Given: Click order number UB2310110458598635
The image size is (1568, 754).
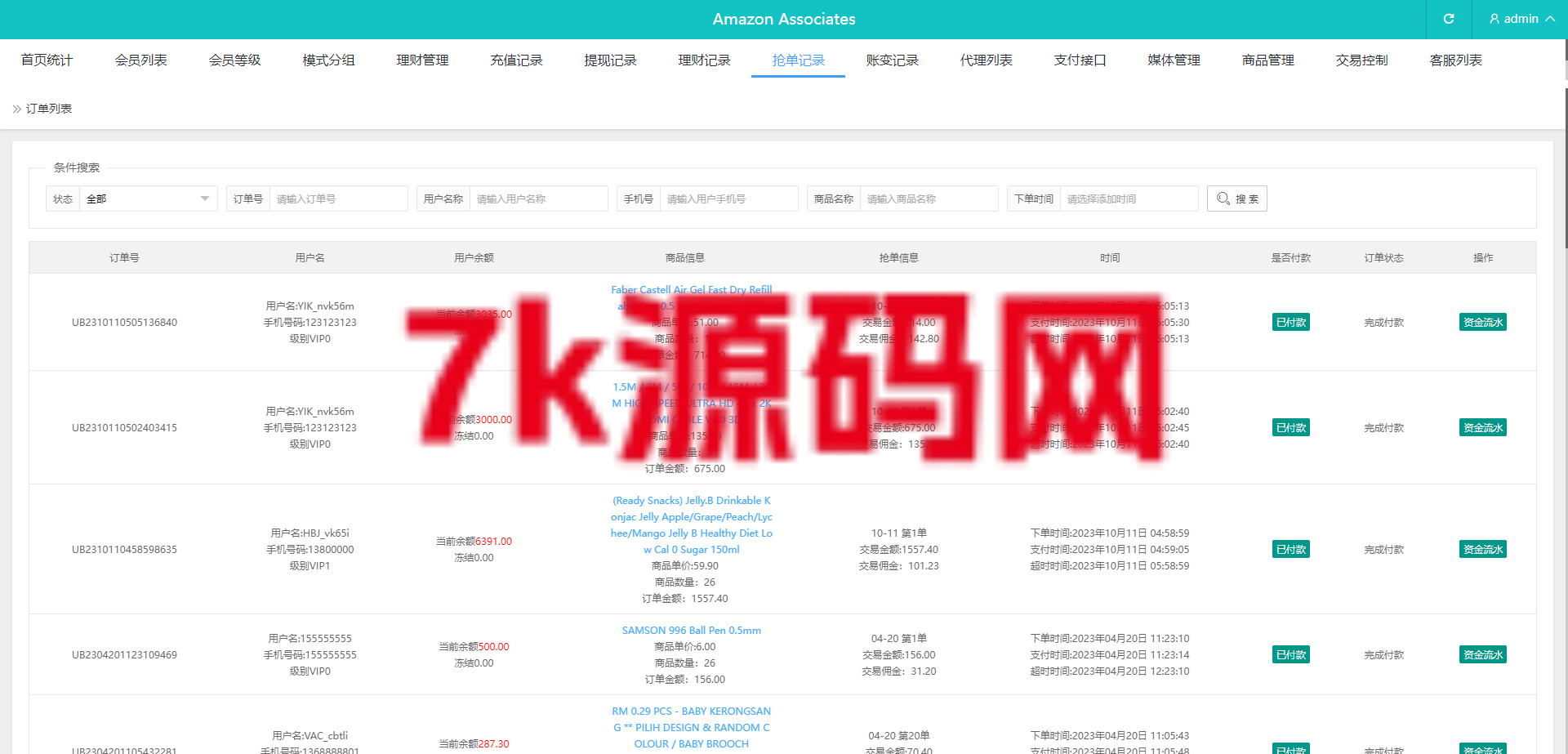Looking at the screenshot, I should 124,549.
